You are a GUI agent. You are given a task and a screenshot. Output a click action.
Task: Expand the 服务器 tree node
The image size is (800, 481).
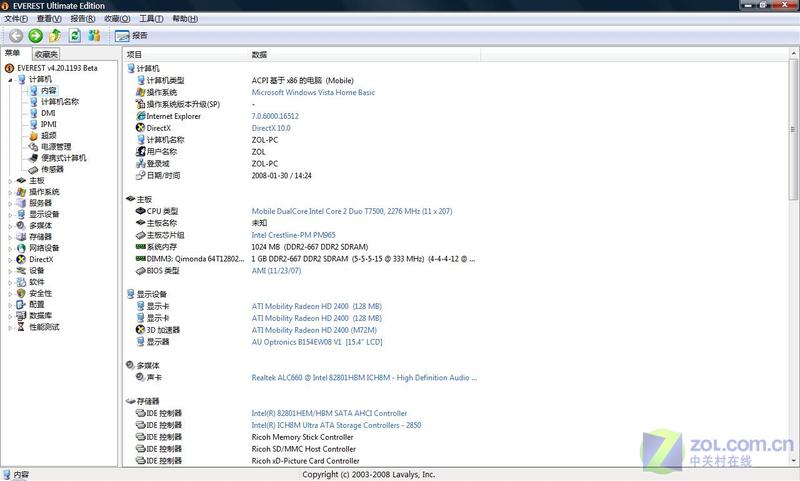point(10,203)
